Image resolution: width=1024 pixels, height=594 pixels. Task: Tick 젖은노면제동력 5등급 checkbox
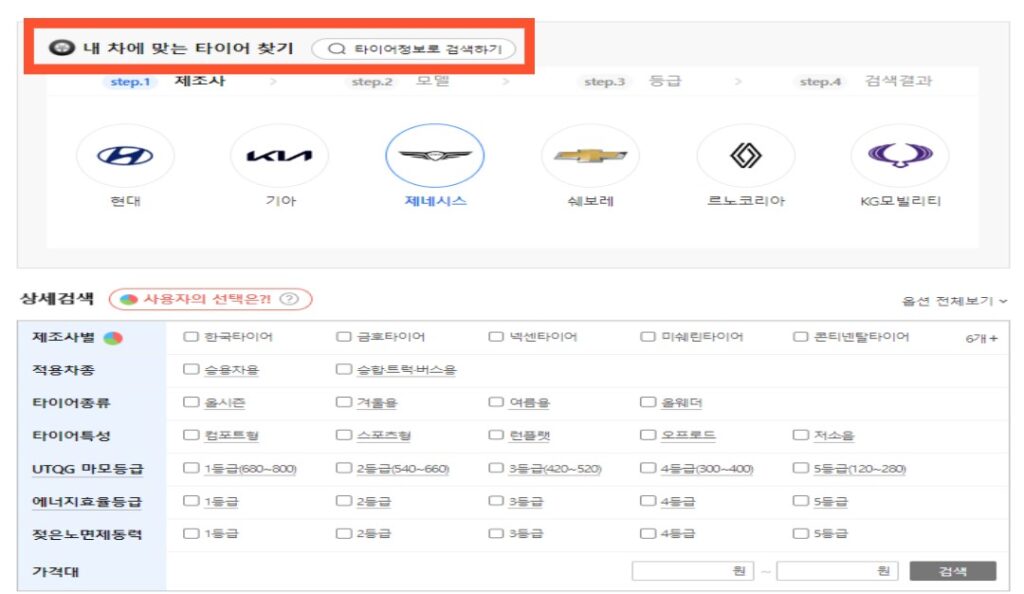pos(801,533)
